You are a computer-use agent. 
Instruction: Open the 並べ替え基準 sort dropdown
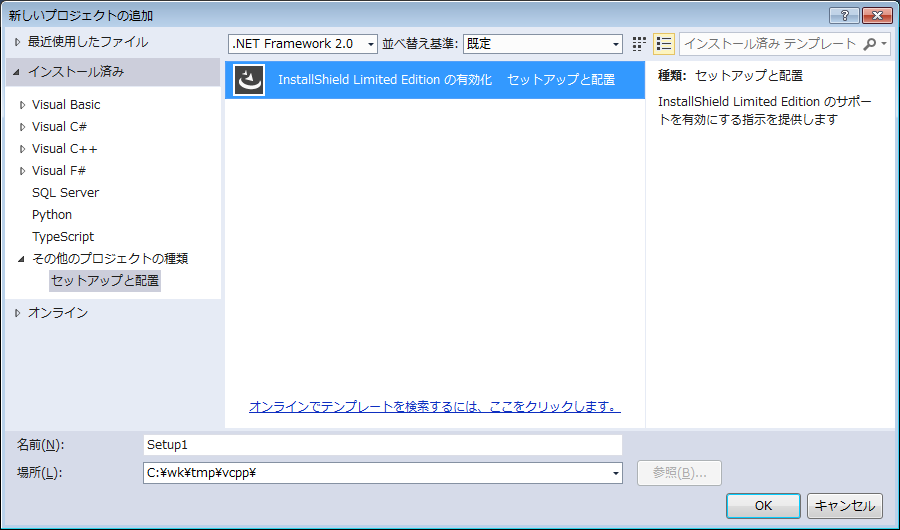click(542, 44)
